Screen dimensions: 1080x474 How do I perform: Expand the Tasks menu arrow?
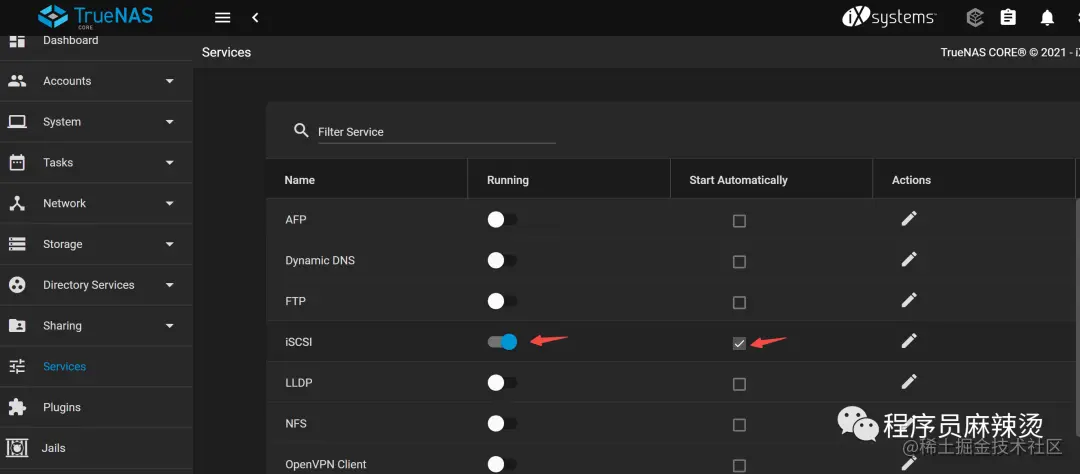(169, 163)
